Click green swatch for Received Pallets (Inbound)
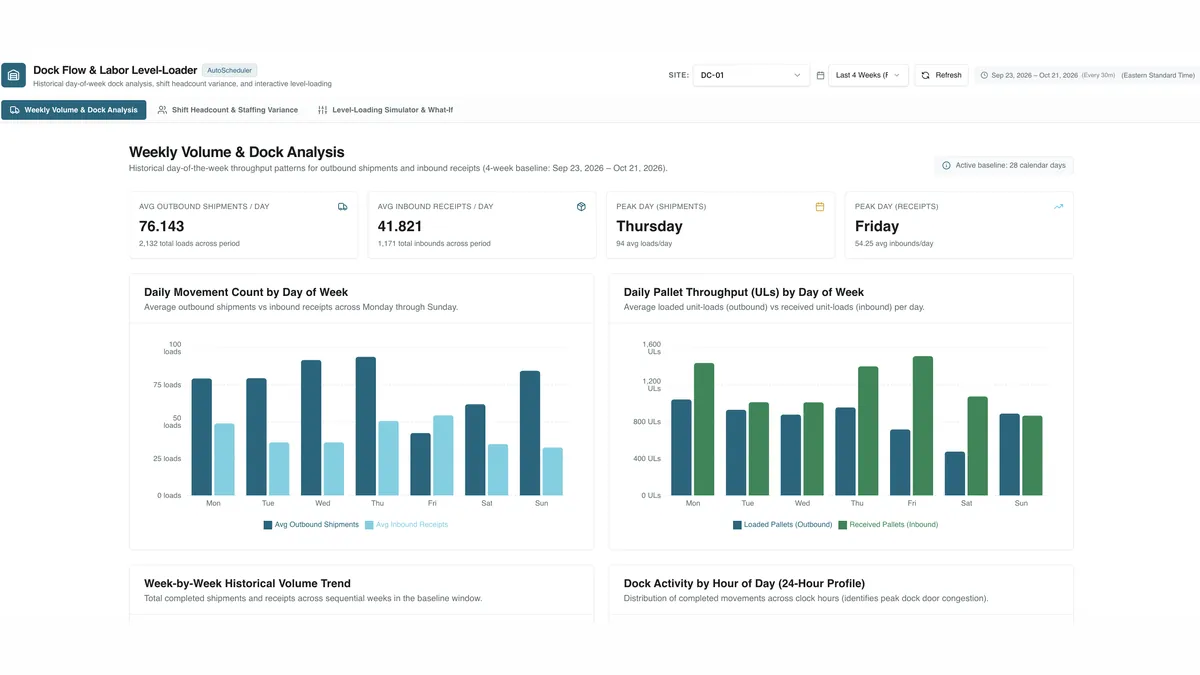Image resolution: width=1200 pixels, height=675 pixels. click(843, 524)
